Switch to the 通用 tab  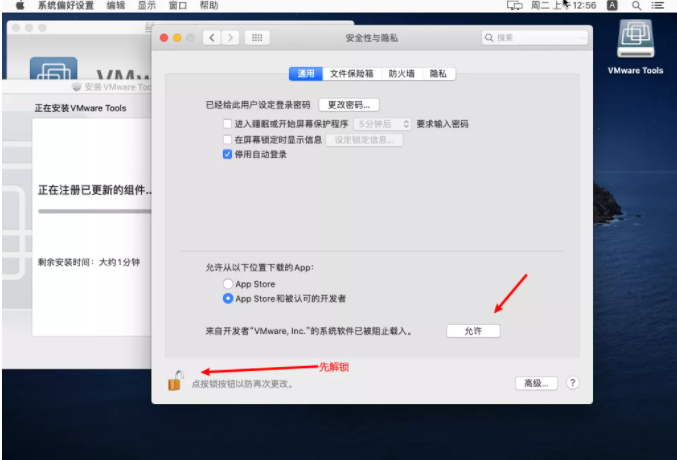(x=306, y=73)
